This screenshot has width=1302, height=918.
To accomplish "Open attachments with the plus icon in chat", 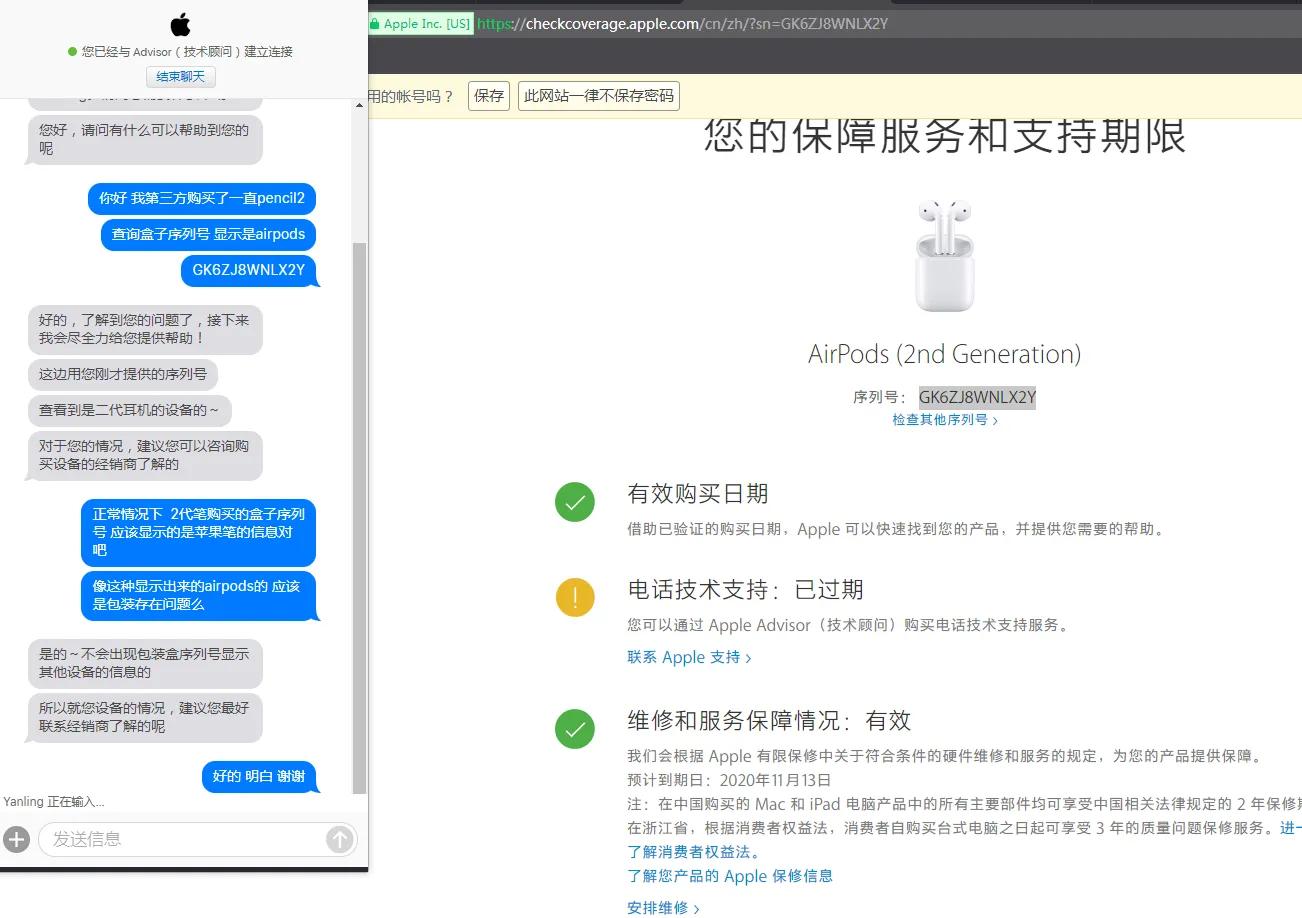I will [16, 840].
